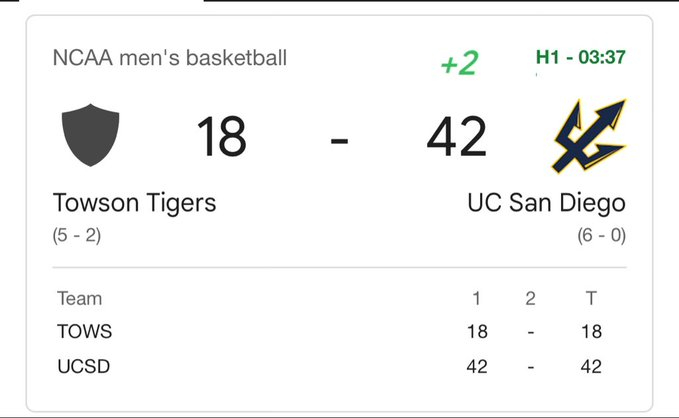Click the Towson record (5 - 2)

point(77,237)
